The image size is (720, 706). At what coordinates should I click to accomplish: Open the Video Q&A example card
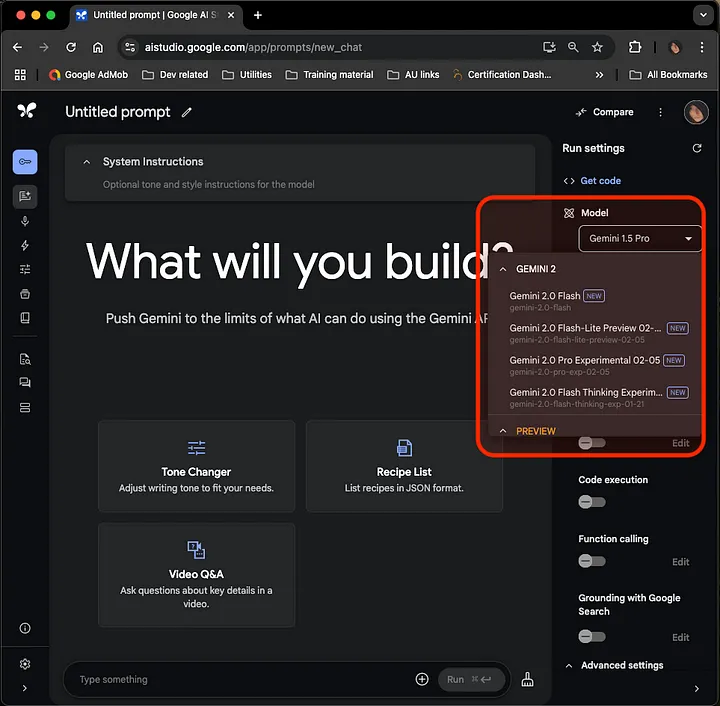[197, 575]
